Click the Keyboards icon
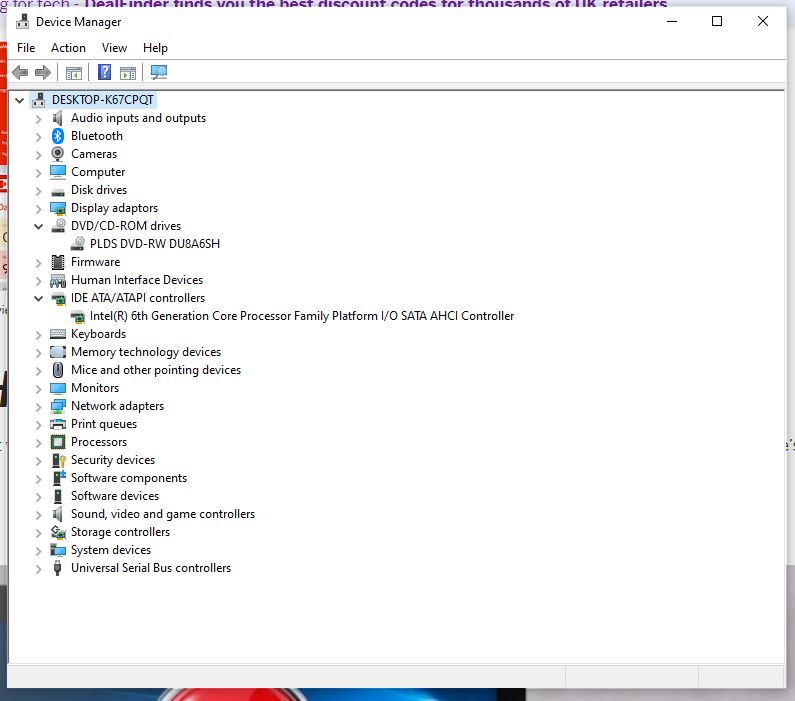The width and height of the screenshot is (795, 701). [58, 334]
